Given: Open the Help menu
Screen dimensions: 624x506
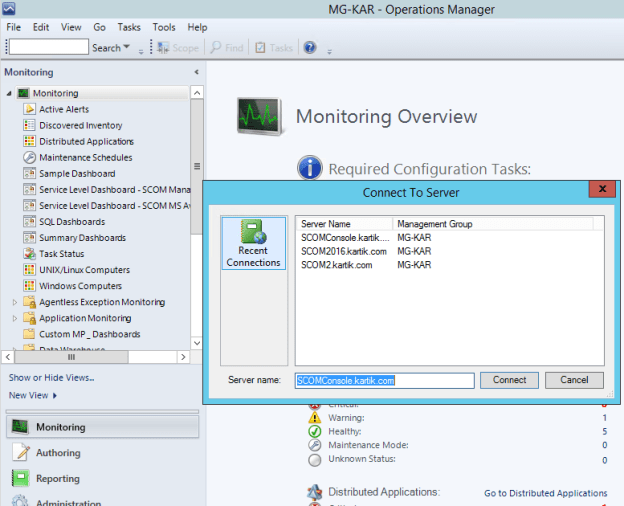Looking at the screenshot, I should pyautogui.click(x=197, y=27).
